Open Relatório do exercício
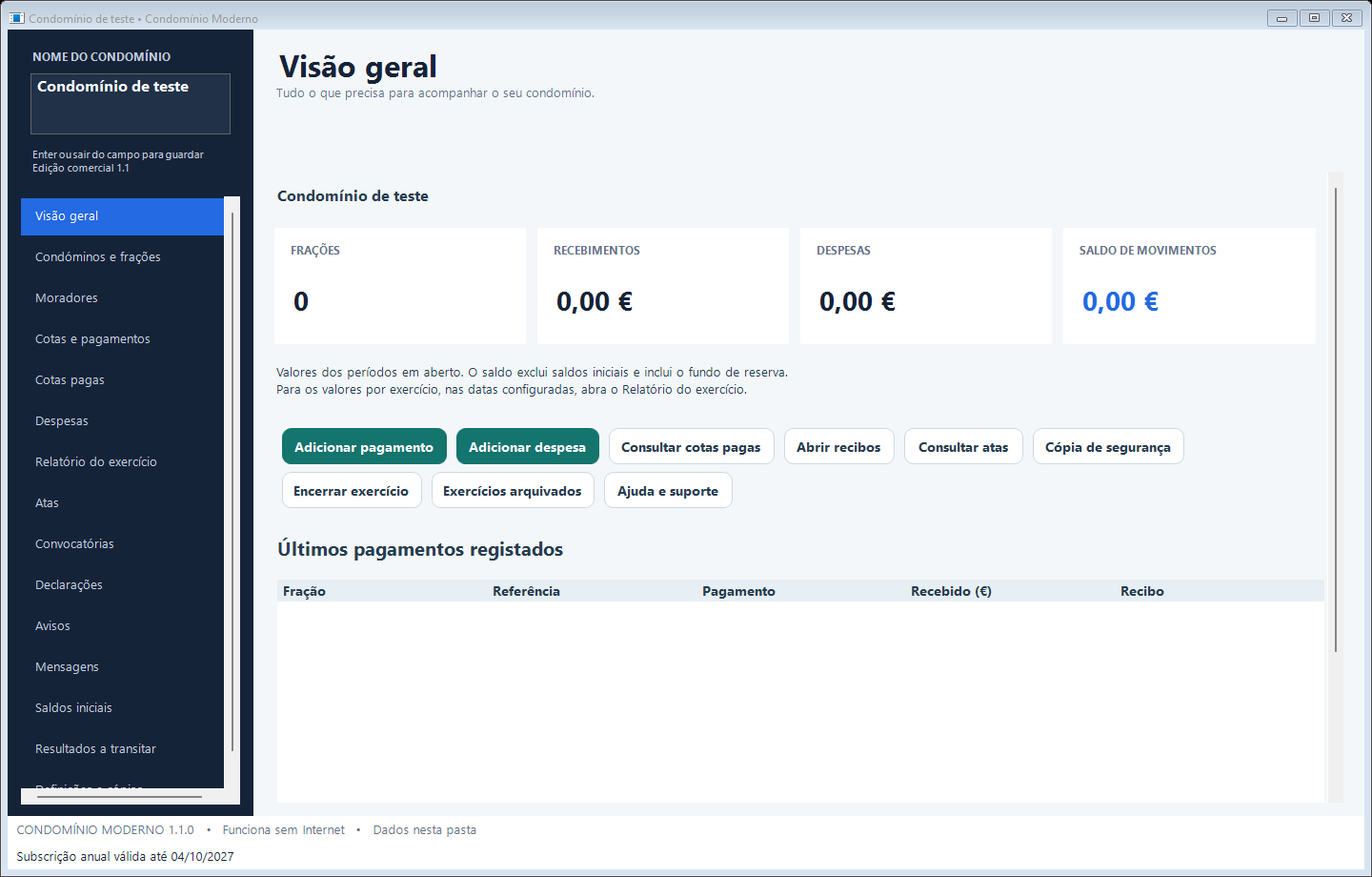Image resolution: width=1372 pixels, height=877 pixels. [x=122, y=462]
